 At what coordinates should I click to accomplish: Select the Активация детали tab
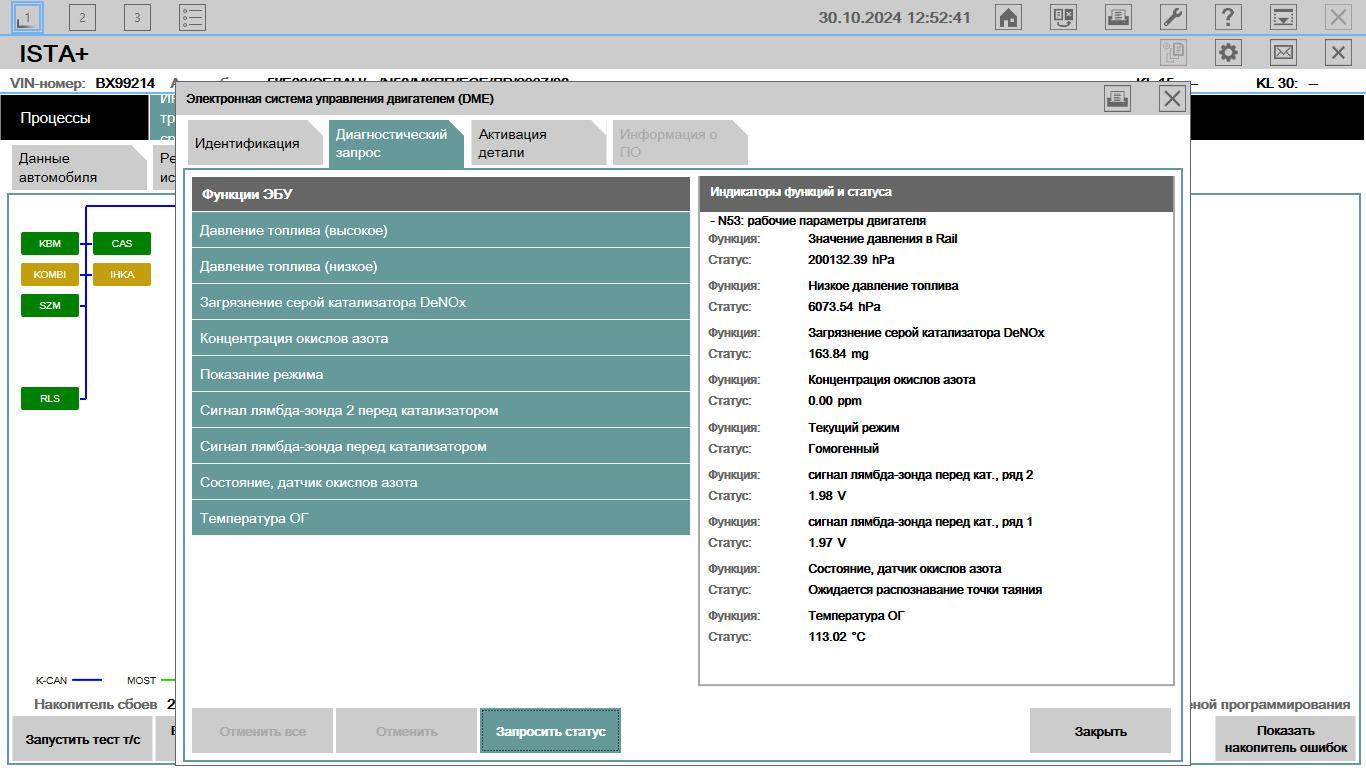pyautogui.click(x=538, y=143)
